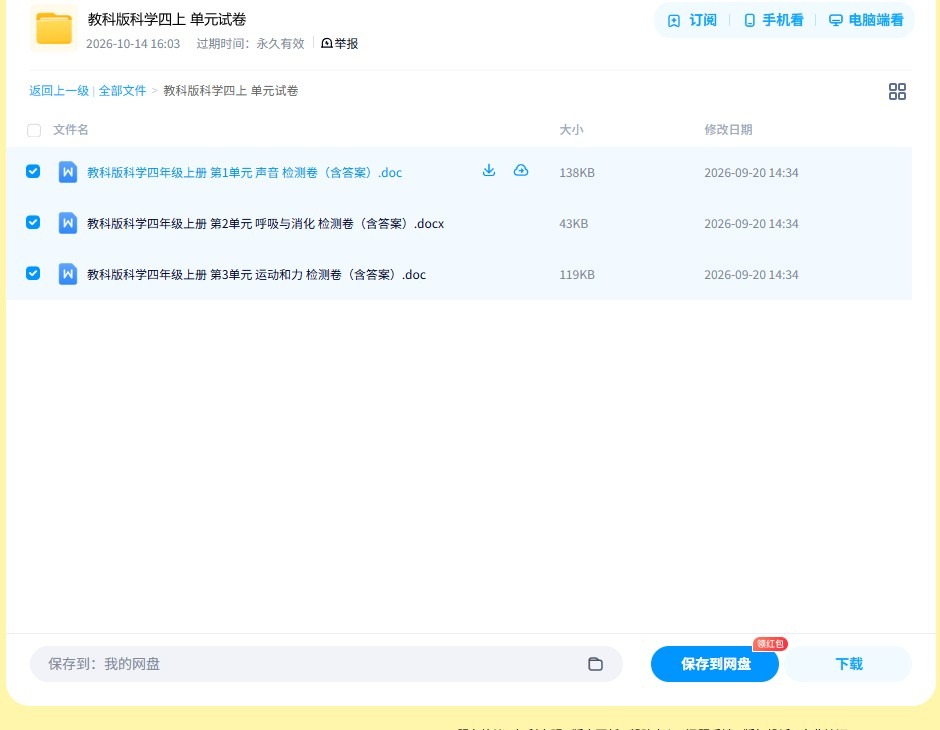Click 订阅 subscribe button
Image resolution: width=940 pixels, height=730 pixels.
692,20
